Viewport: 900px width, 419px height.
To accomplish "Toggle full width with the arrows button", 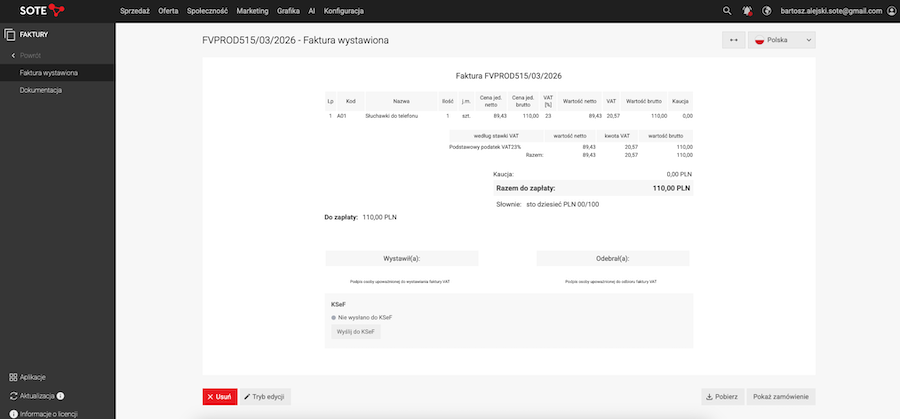I will tap(733, 40).
